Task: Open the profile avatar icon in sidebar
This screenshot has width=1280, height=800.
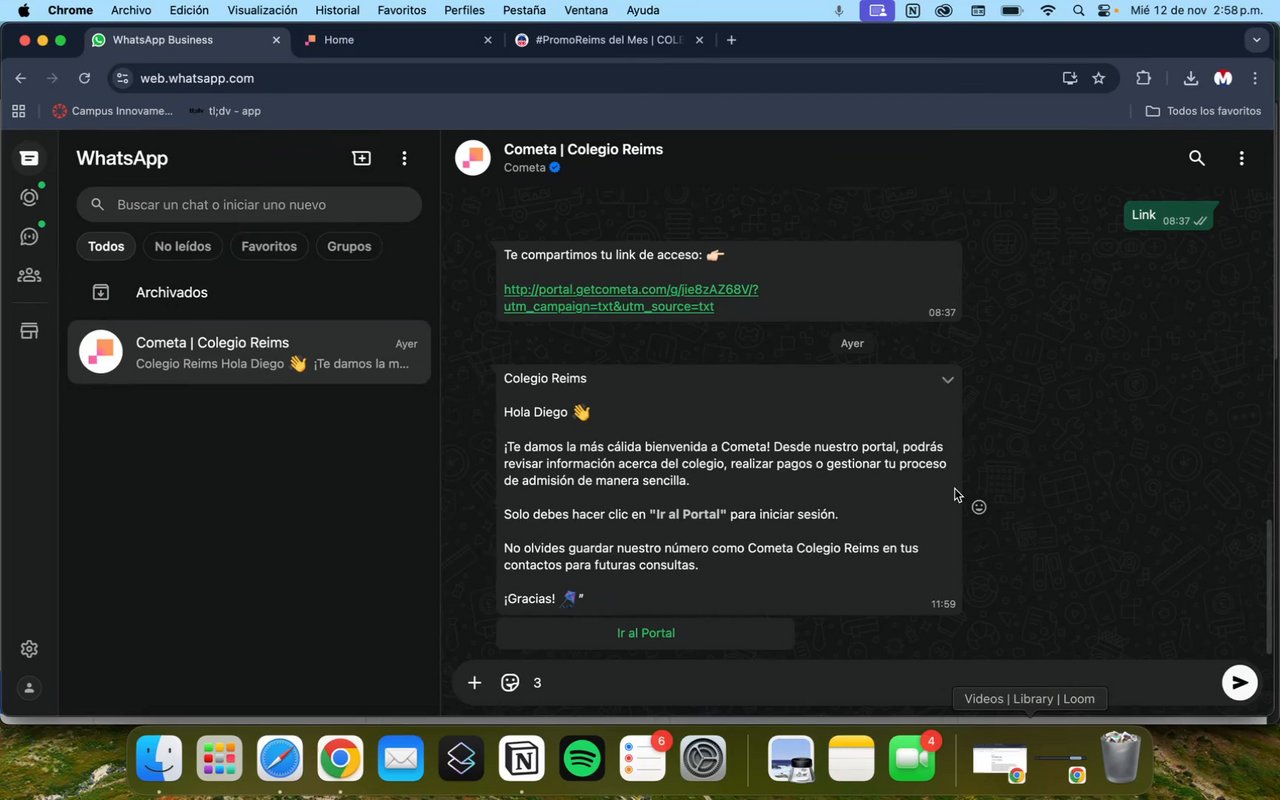Action: 29,688
